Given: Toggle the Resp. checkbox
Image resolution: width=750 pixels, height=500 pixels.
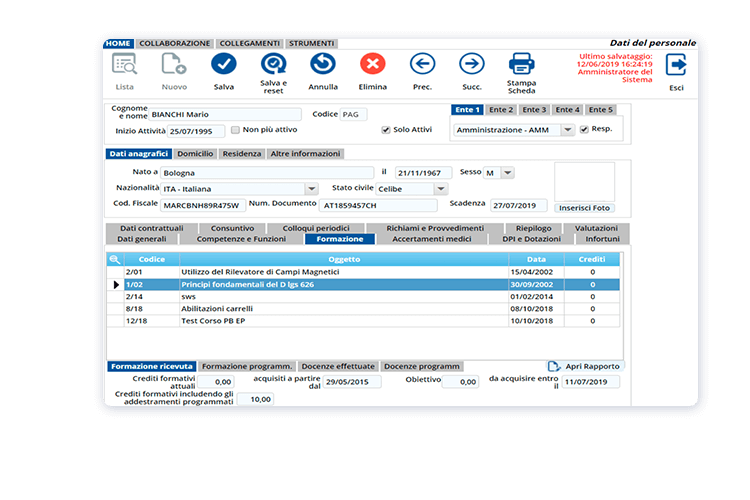Looking at the screenshot, I should pyautogui.click(x=584, y=129).
